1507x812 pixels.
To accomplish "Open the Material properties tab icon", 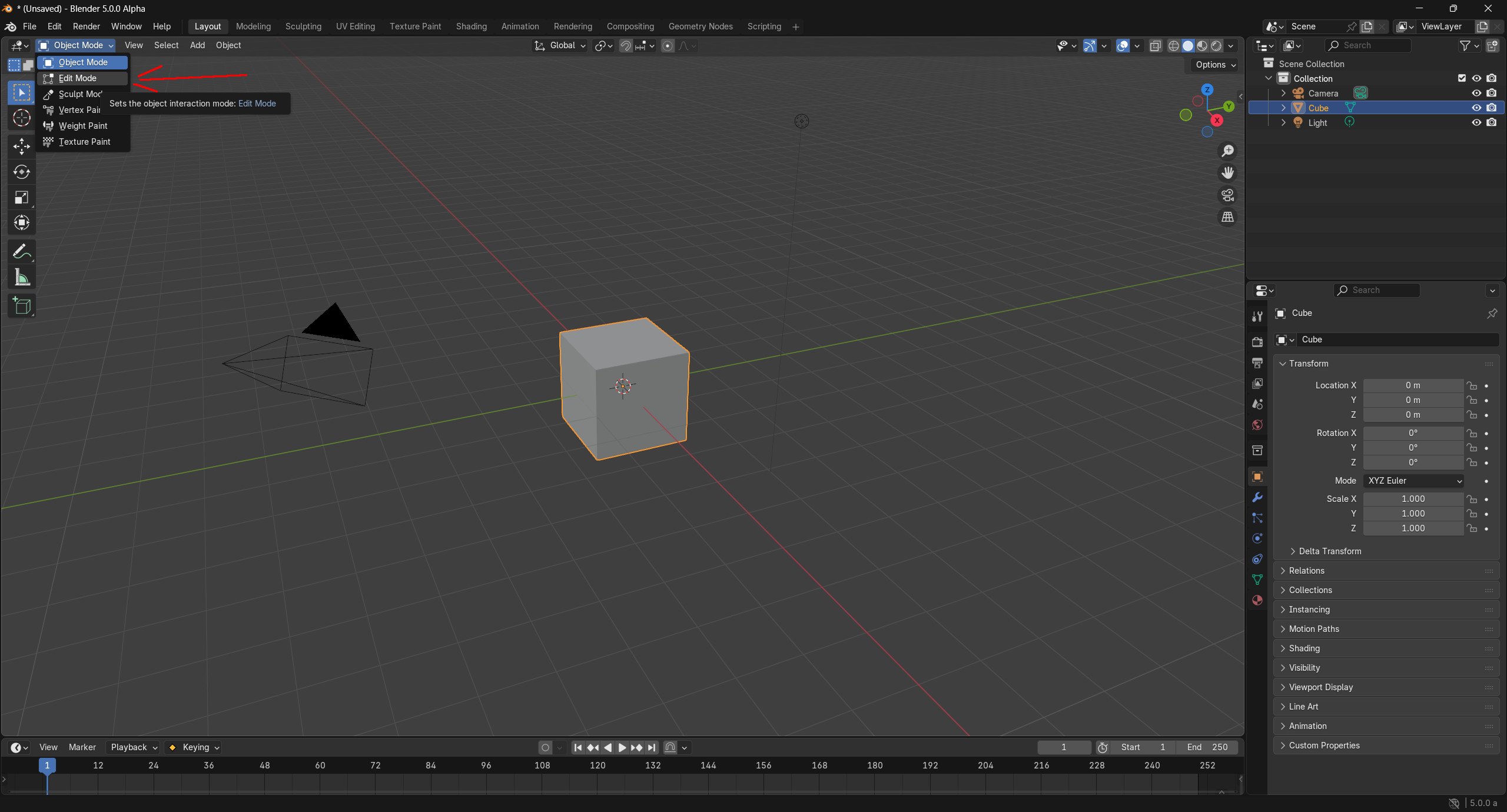I will [x=1257, y=600].
